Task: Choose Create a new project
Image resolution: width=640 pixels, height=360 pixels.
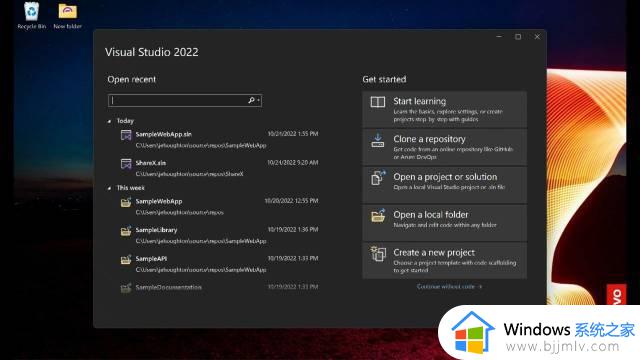Action: (444, 261)
